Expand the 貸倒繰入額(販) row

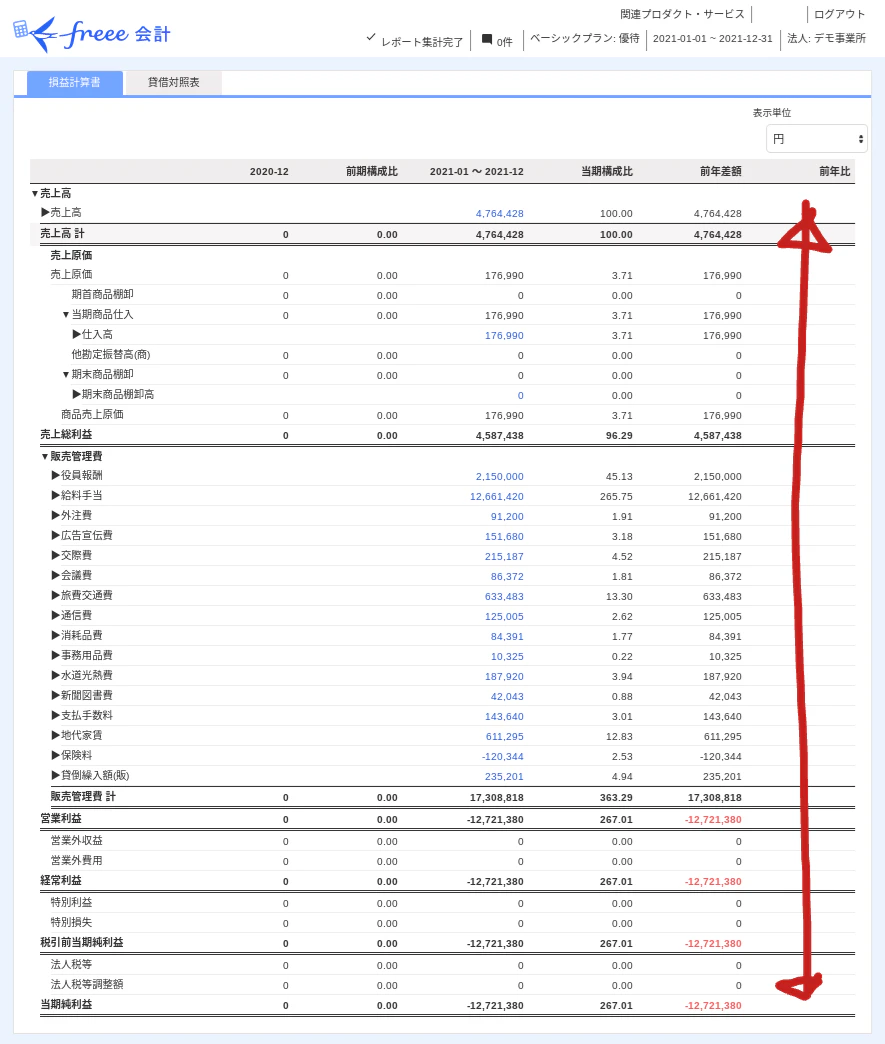[56, 775]
